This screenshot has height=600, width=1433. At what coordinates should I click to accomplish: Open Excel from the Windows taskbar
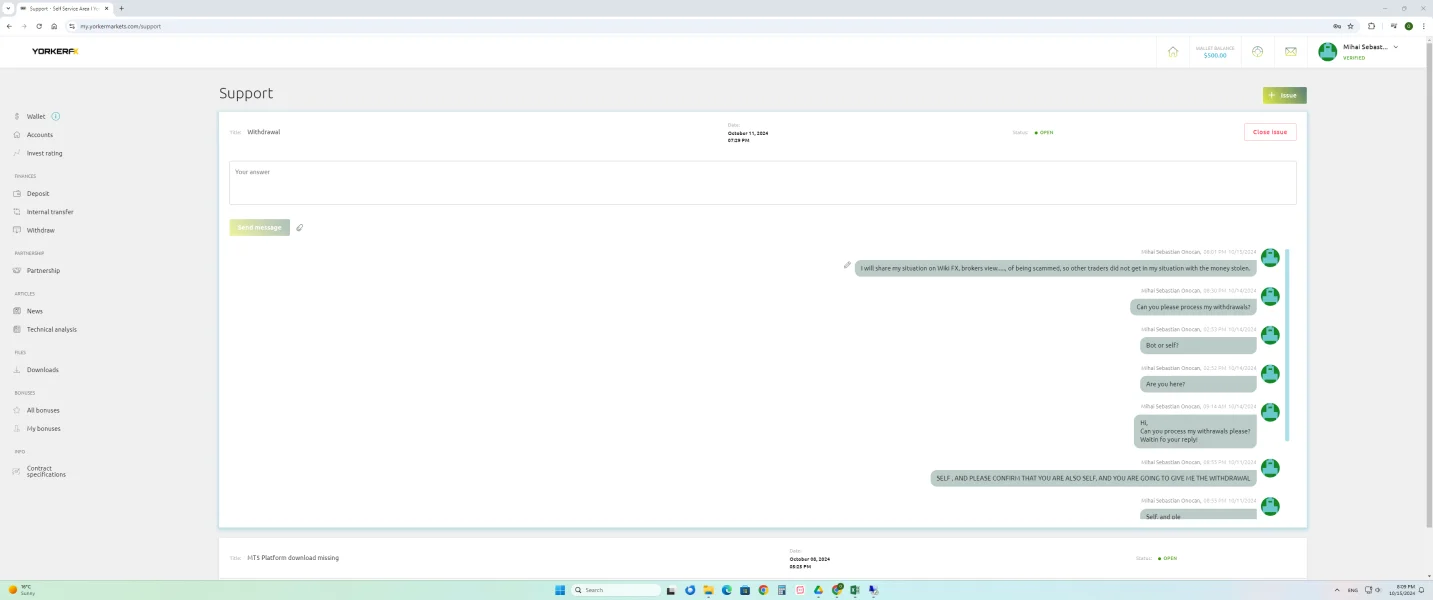point(854,590)
